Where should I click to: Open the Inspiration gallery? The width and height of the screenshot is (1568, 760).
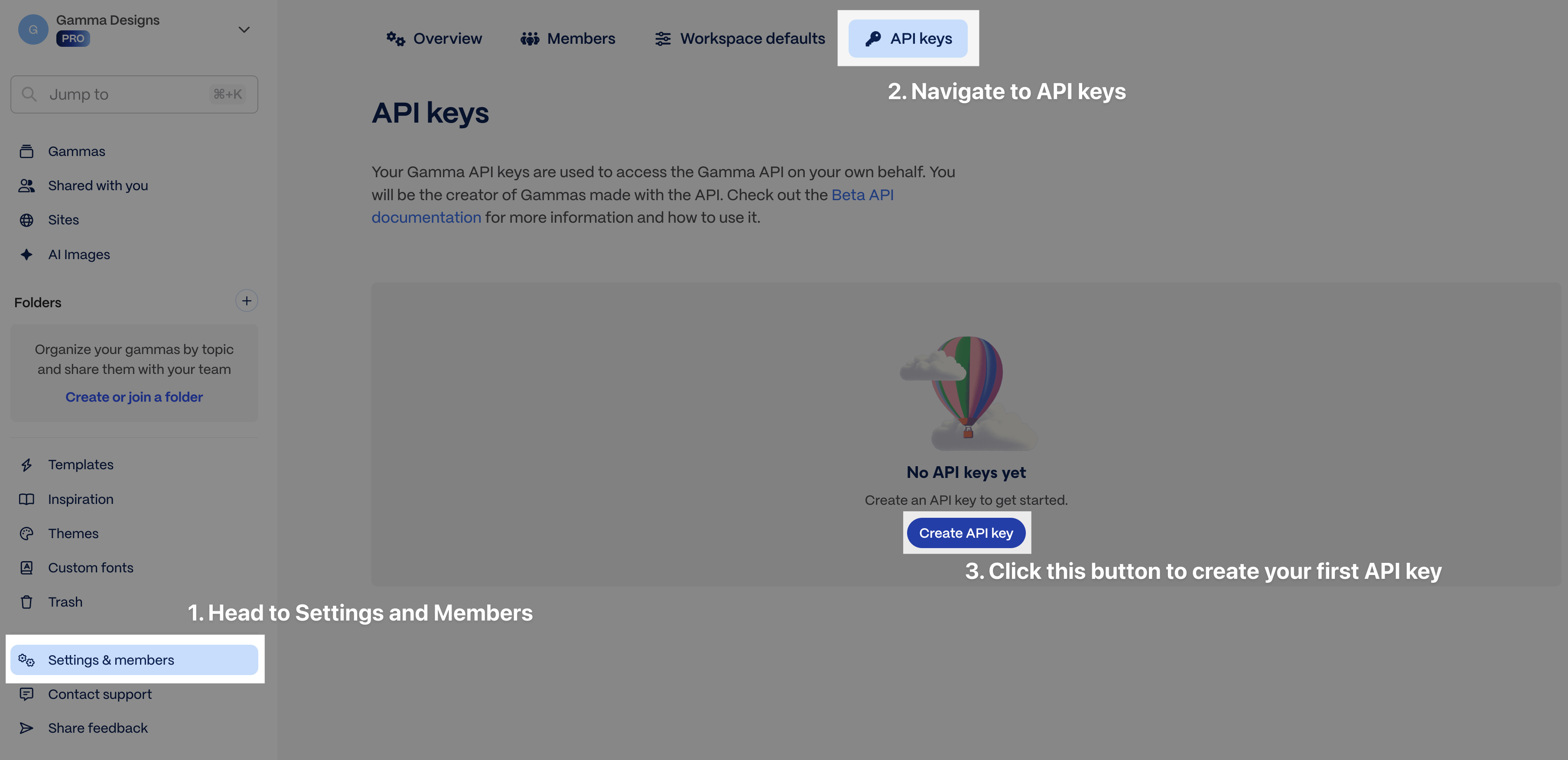(x=80, y=499)
